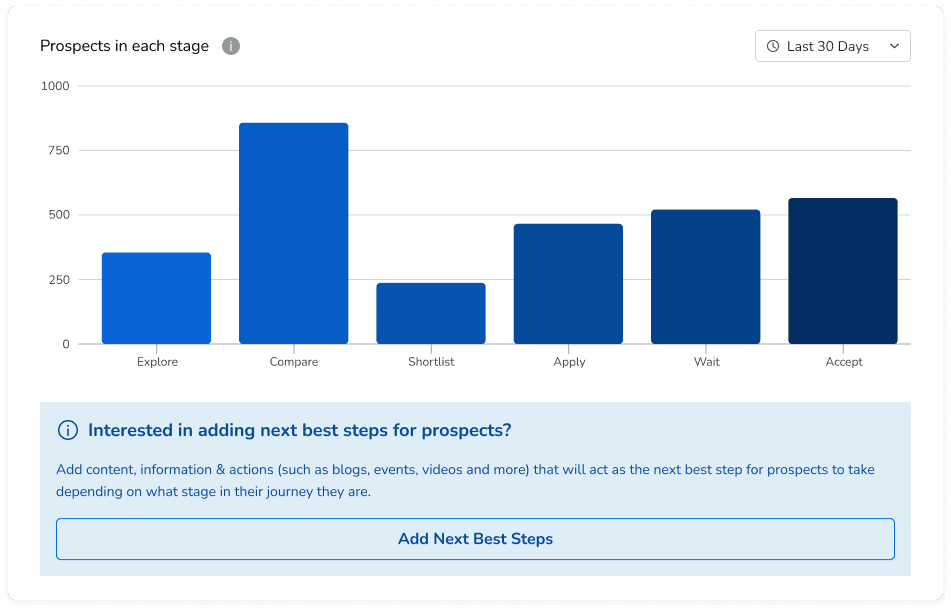Open the 'Last 30 Days' date range dropdown
This screenshot has width=951, height=611.
pos(832,46)
